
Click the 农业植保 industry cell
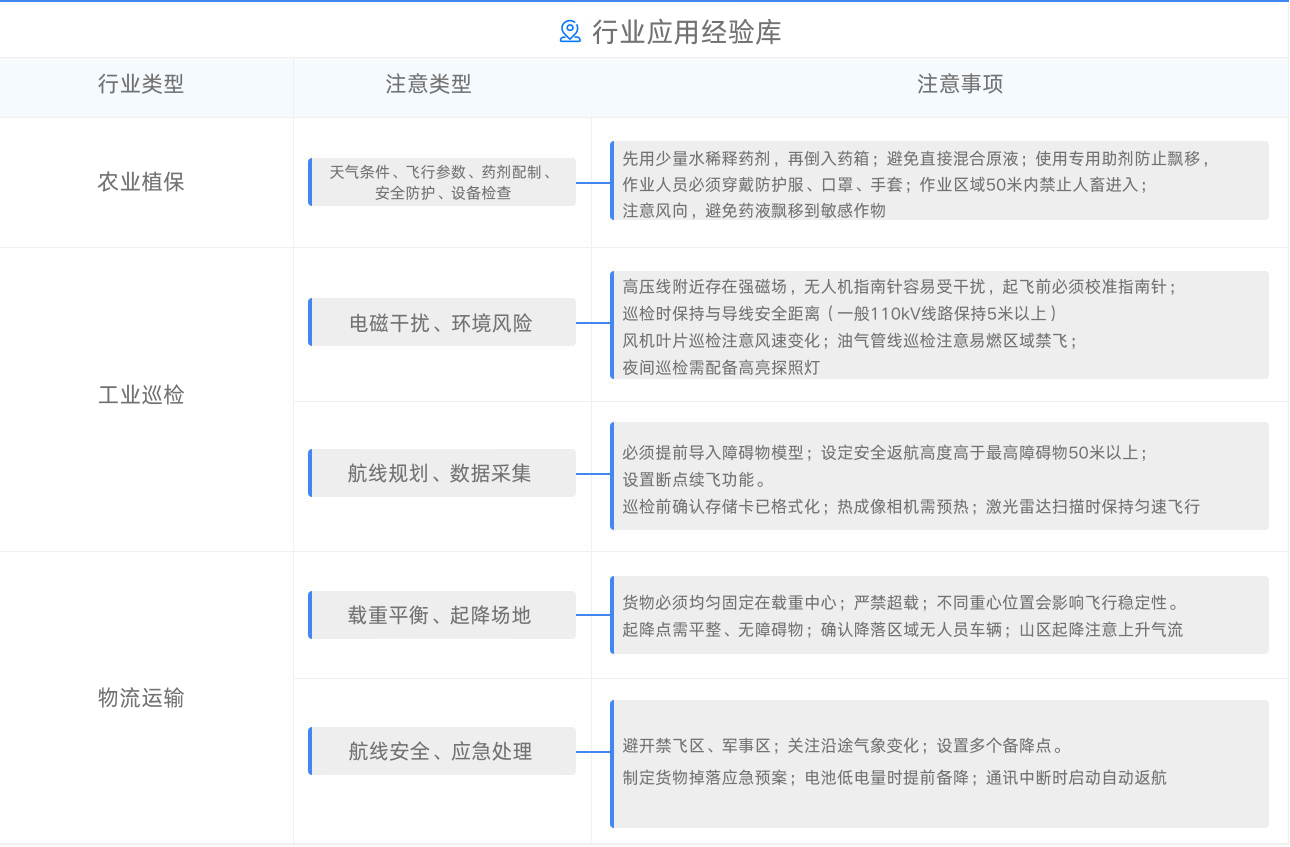tap(141, 182)
